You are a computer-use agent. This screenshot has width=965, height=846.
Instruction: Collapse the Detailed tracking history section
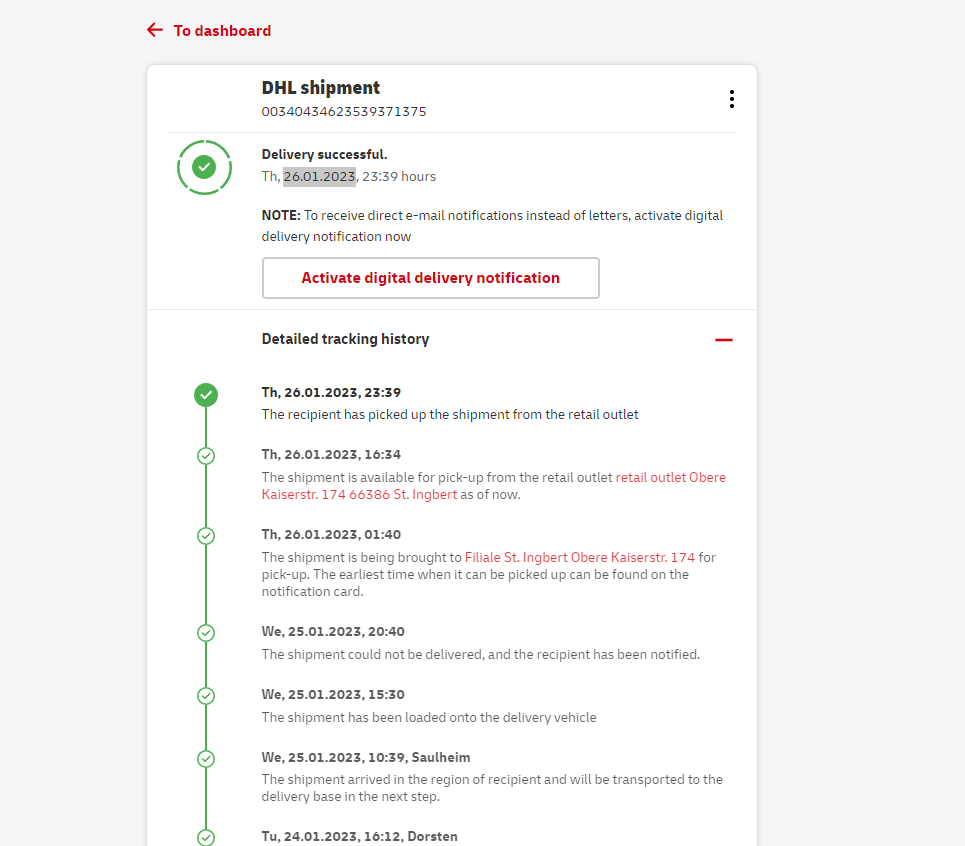pos(724,340)
